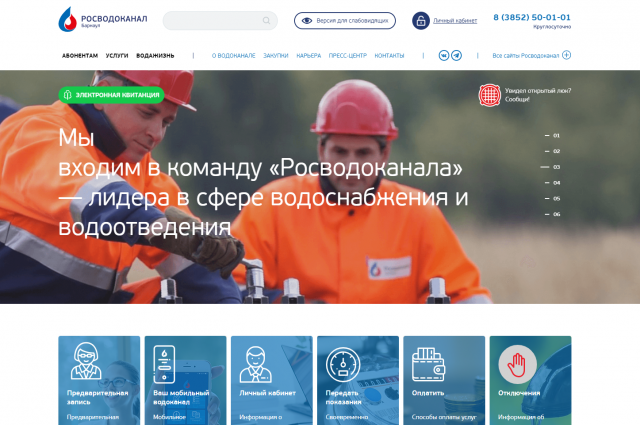This screenshot has height=425, width=640.
Task: Click the receipt icon in the green badge
Action: click(x=68, y=95)
